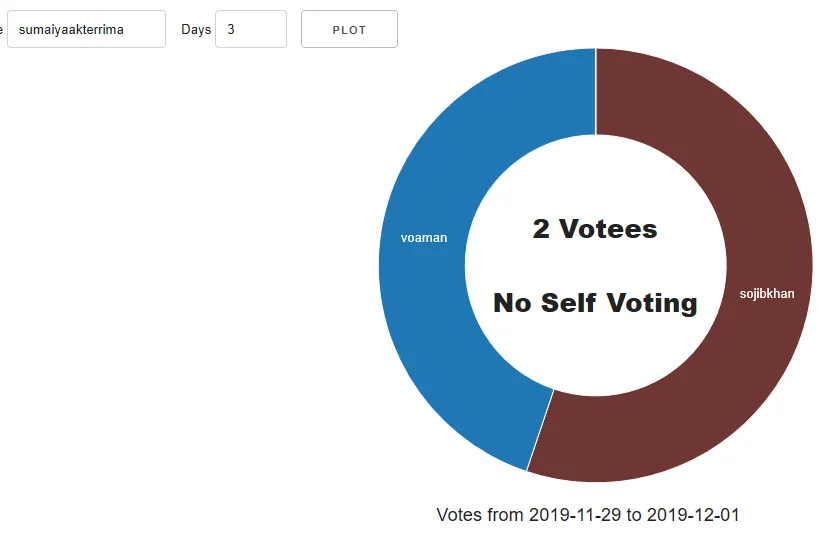Click the top white divider between donut segments
The height and width of the screenshot is (540, 828).
pos(596,91)
